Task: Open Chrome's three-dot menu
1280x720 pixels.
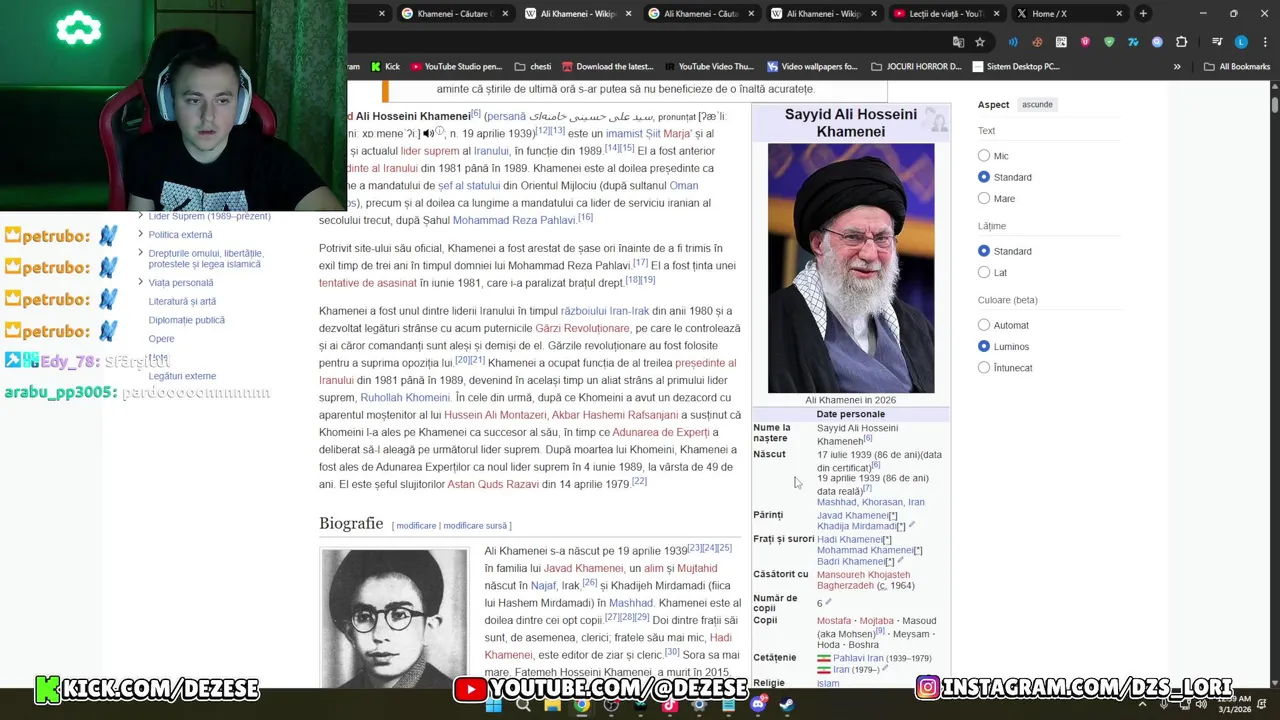Action: tap(1263, 42)
